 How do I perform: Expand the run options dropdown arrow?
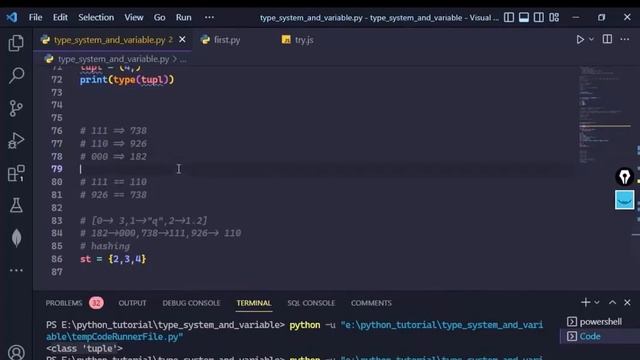(x=591, y=40)
